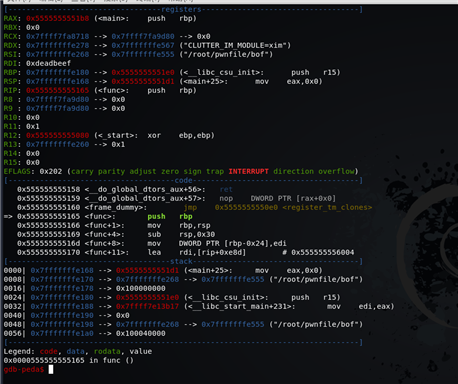This screenshot has height=384, width=458.
Task: Select stack entry 0056 value 0x100040000
Action: coord(141,333)
